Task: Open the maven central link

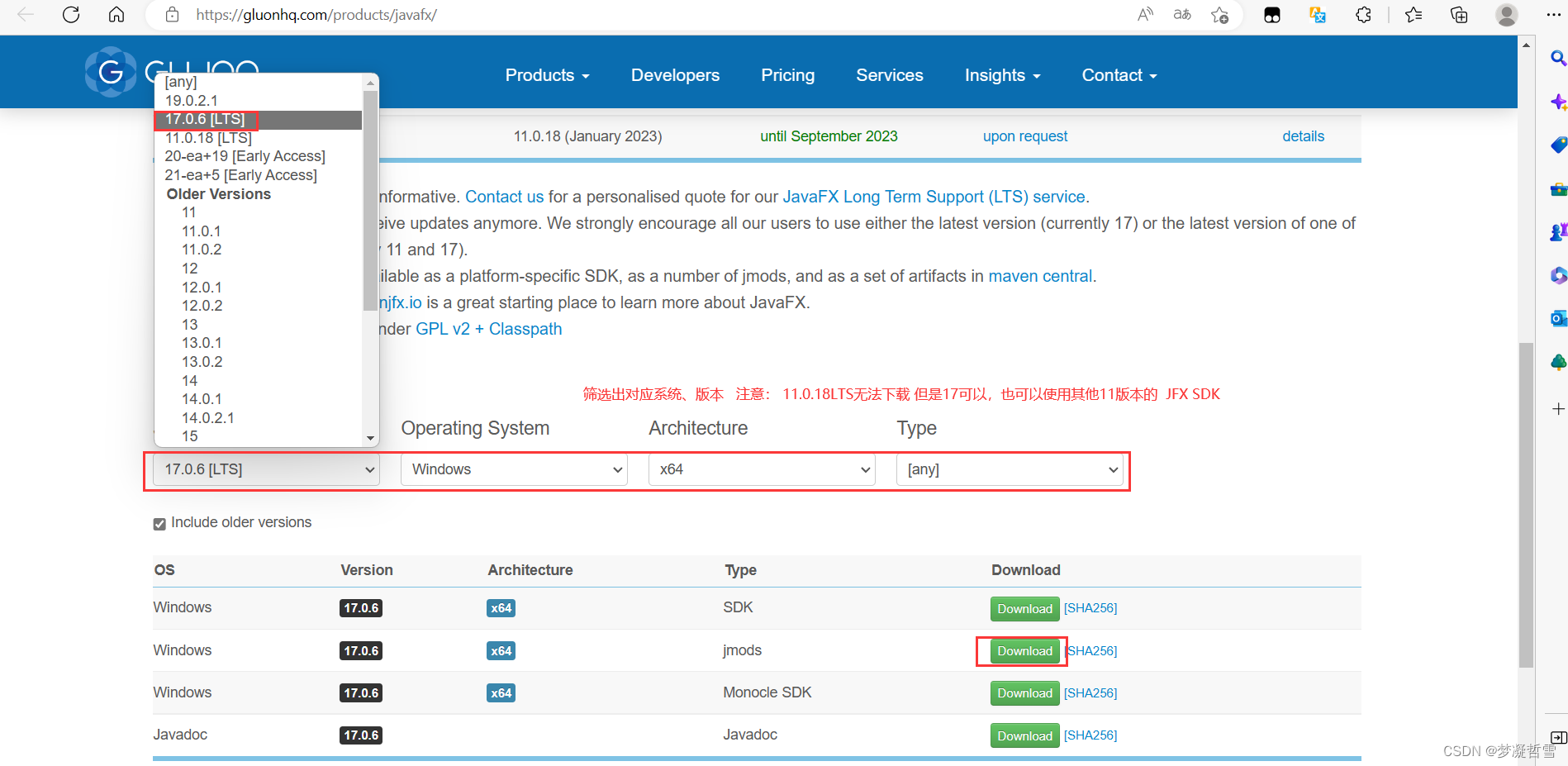Action: click(x=1040, y=276)
